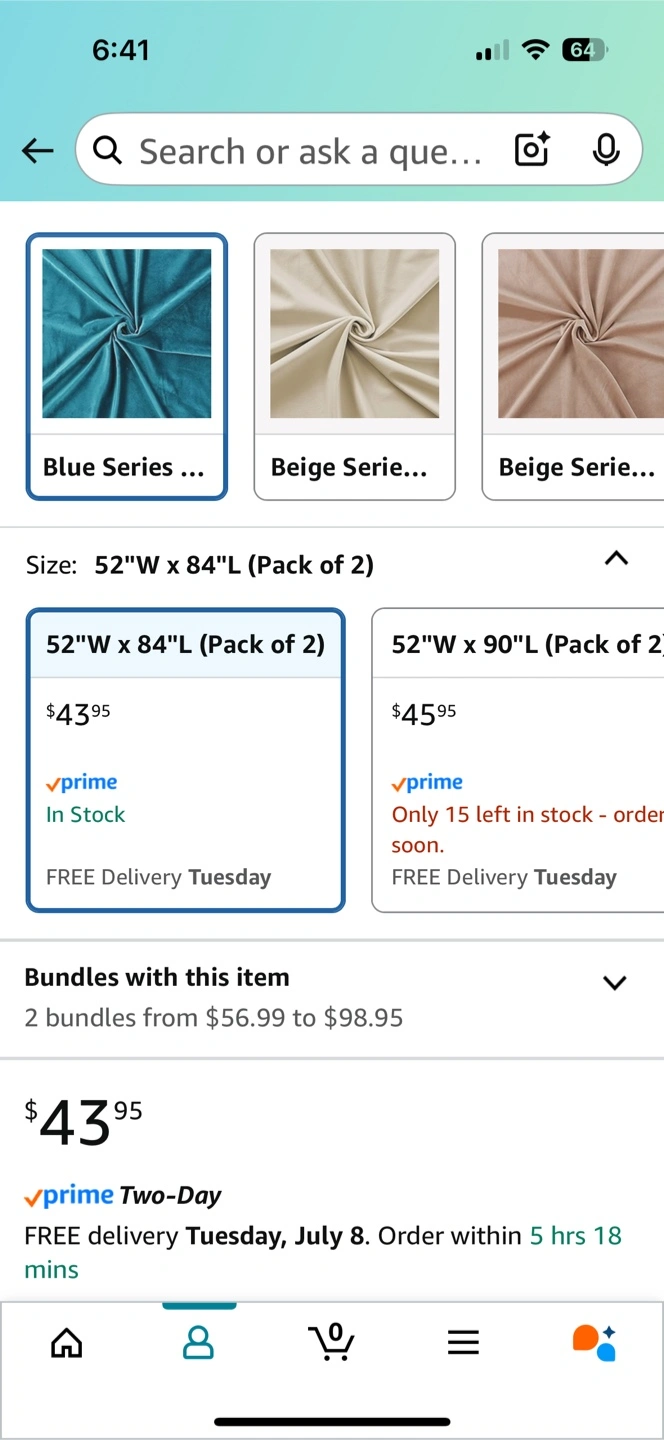Go to Home tab icon
Image resolution: width=664 pixels, height=1440 pixels.
click(x=67, y=1342)
